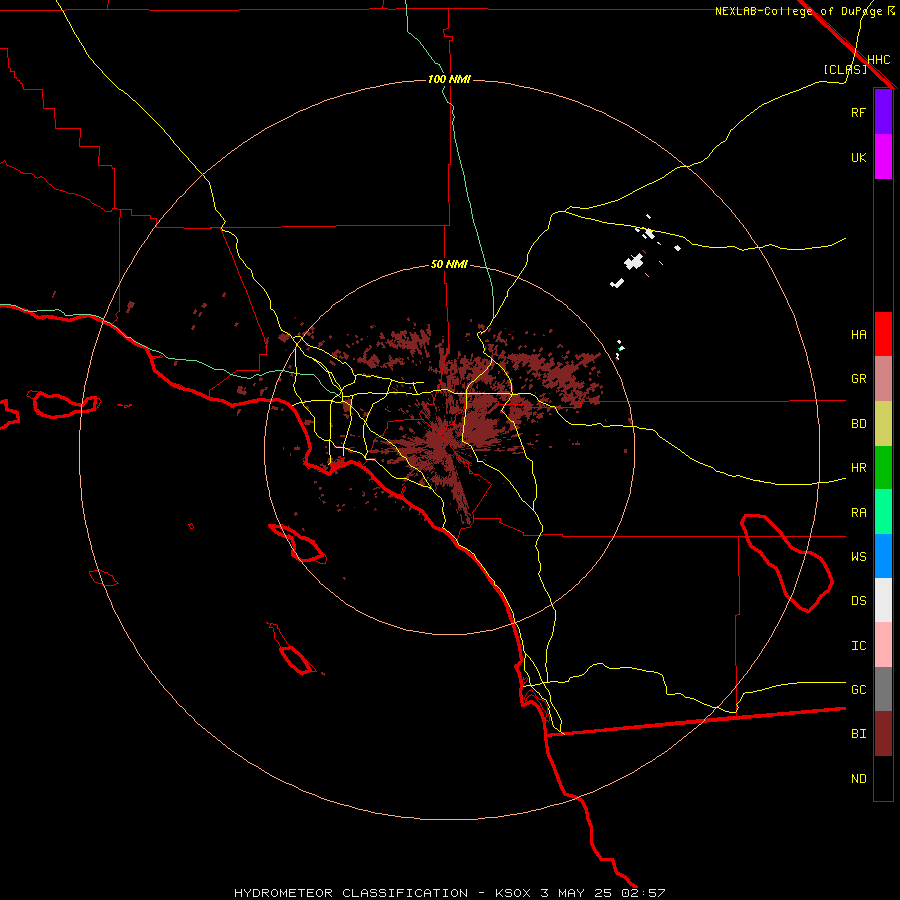
Task: Click the RF purple legend swatch
Action: click(883, 112)
